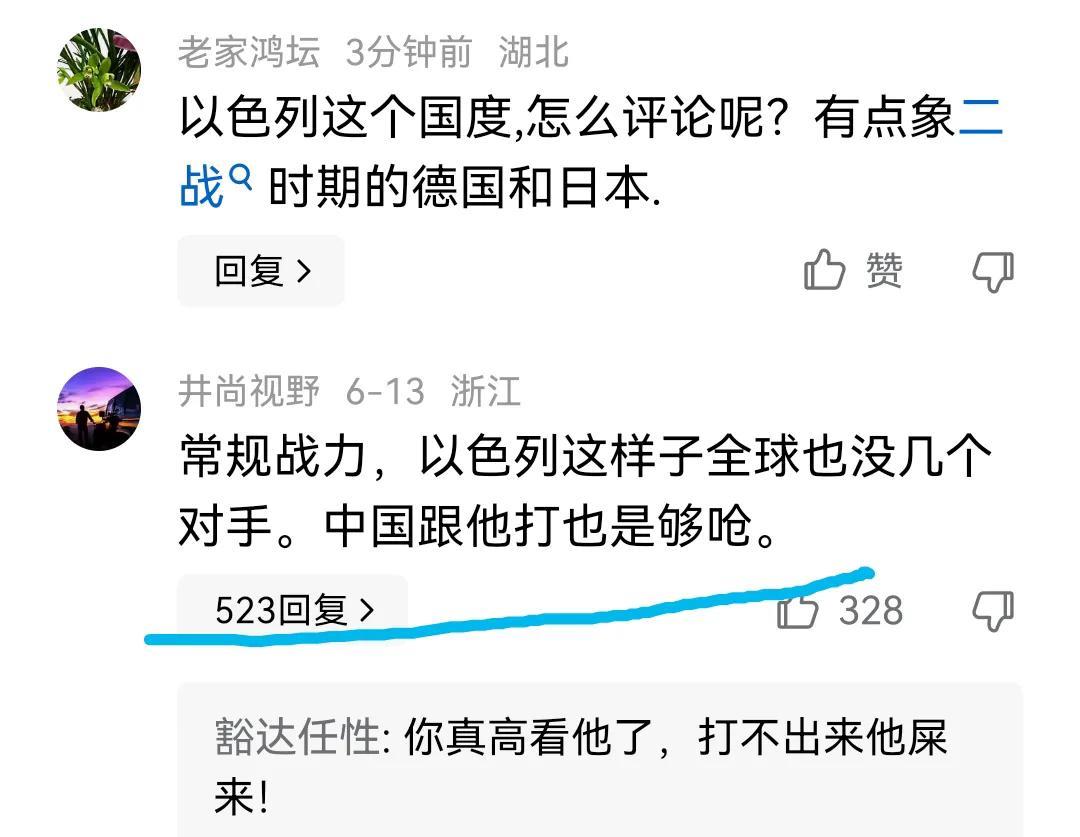Image resolution: width=1080 pixels, height=837 pixels.
Task: Dislike the comment by 井尚视野
Action: click(x=993, y=610)
